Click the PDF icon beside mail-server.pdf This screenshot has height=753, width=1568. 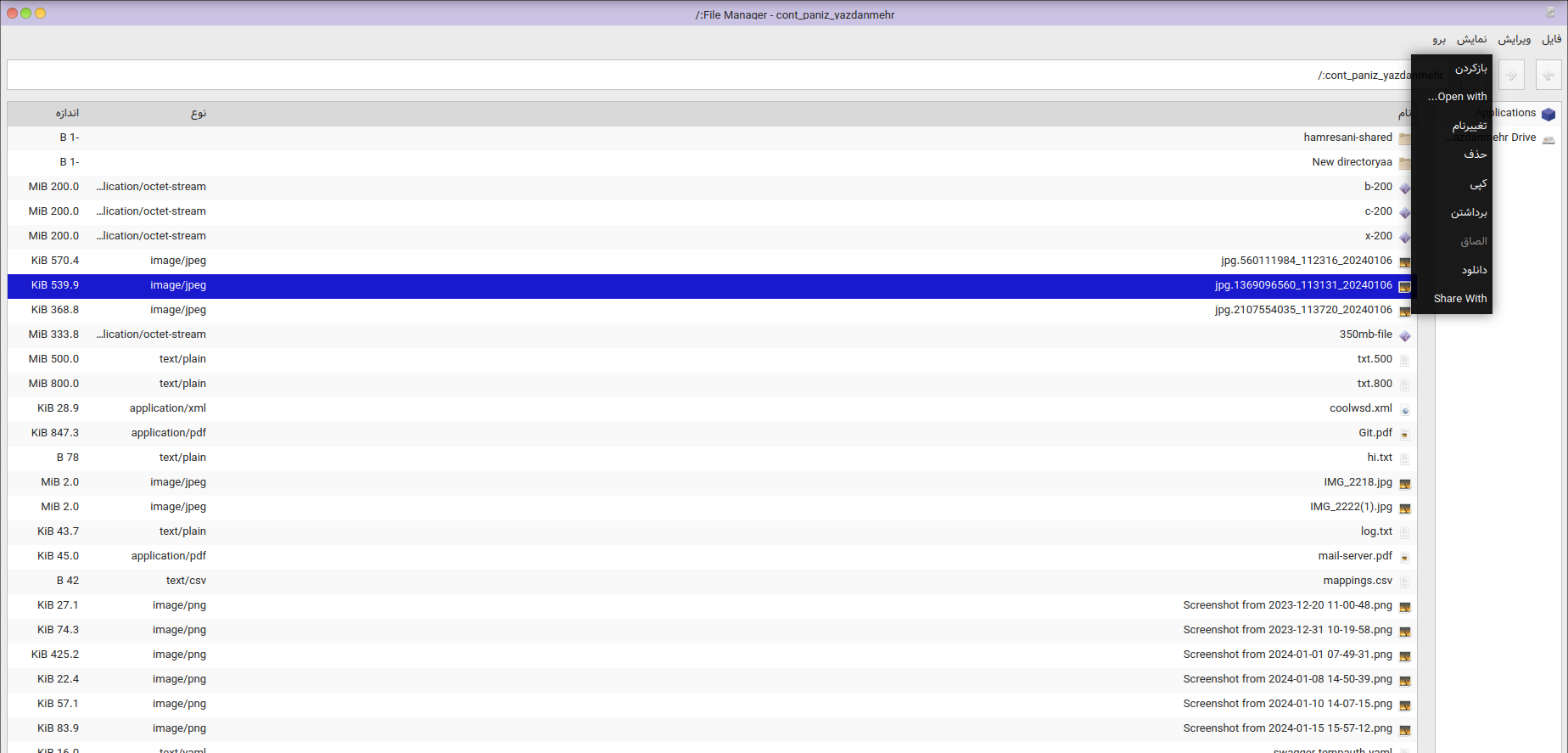[1405, 557]
